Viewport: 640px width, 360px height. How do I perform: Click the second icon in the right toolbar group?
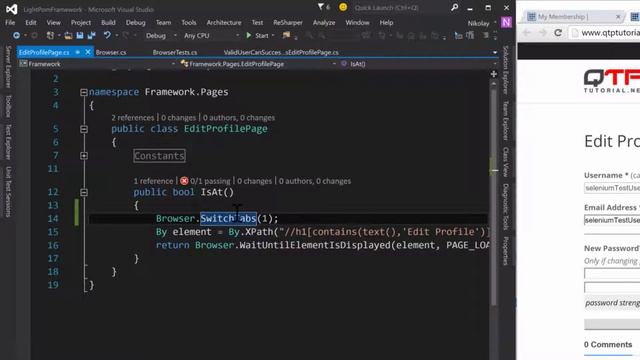[x=470, y=36]
